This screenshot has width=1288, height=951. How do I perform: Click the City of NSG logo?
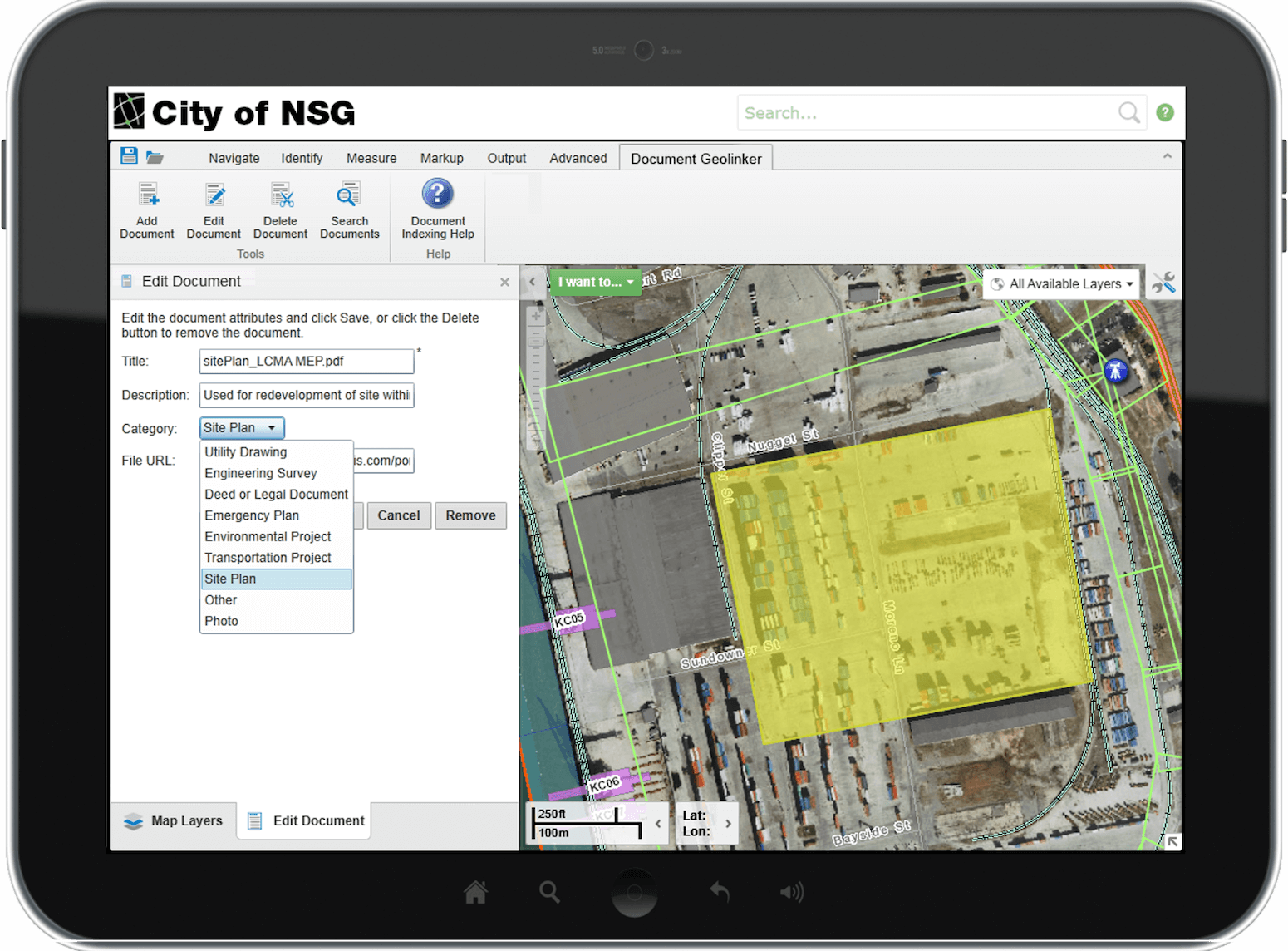point(234,112)
